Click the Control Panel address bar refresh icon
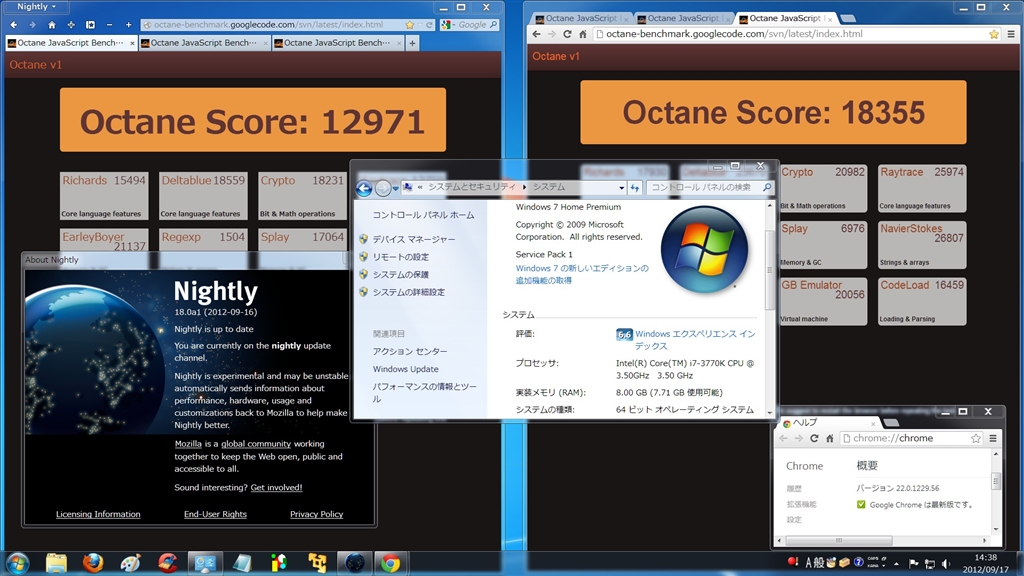 634,187
